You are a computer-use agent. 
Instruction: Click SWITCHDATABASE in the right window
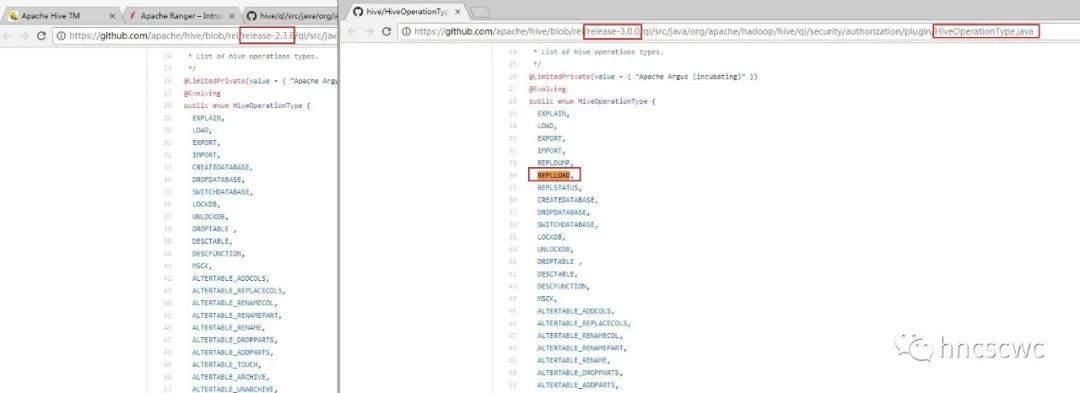point(568,224)
